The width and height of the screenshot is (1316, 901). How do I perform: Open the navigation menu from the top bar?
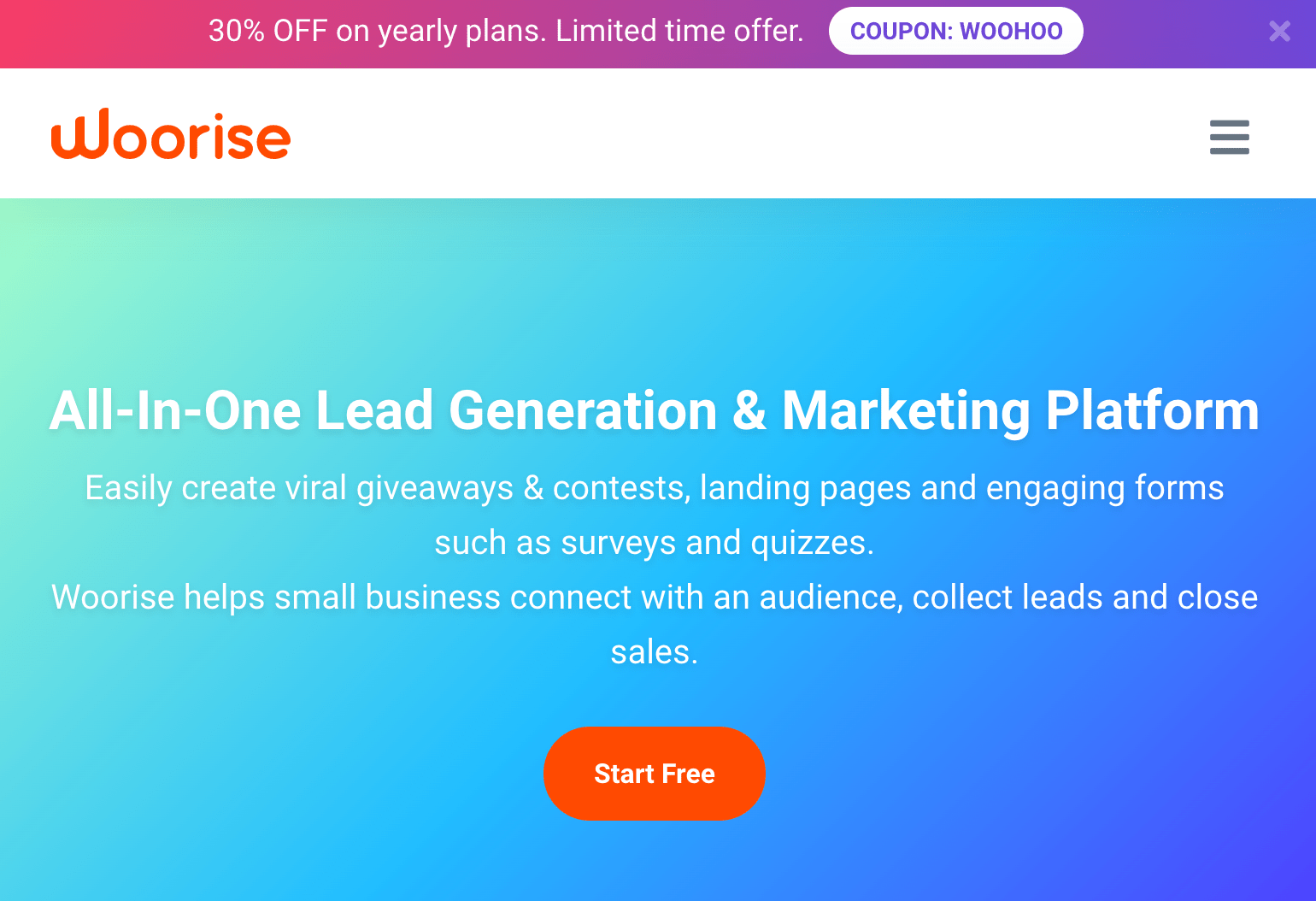1229,138
